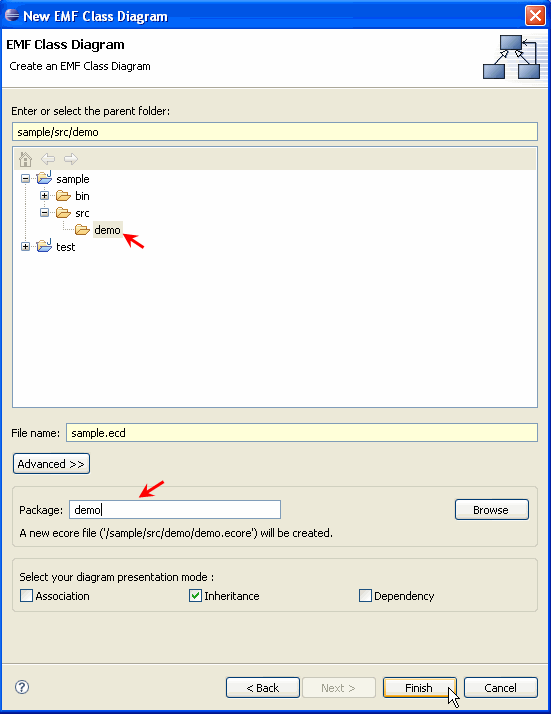
Task: Uncheck the Inheritance checkbox
Action: [x=195, y=596]
